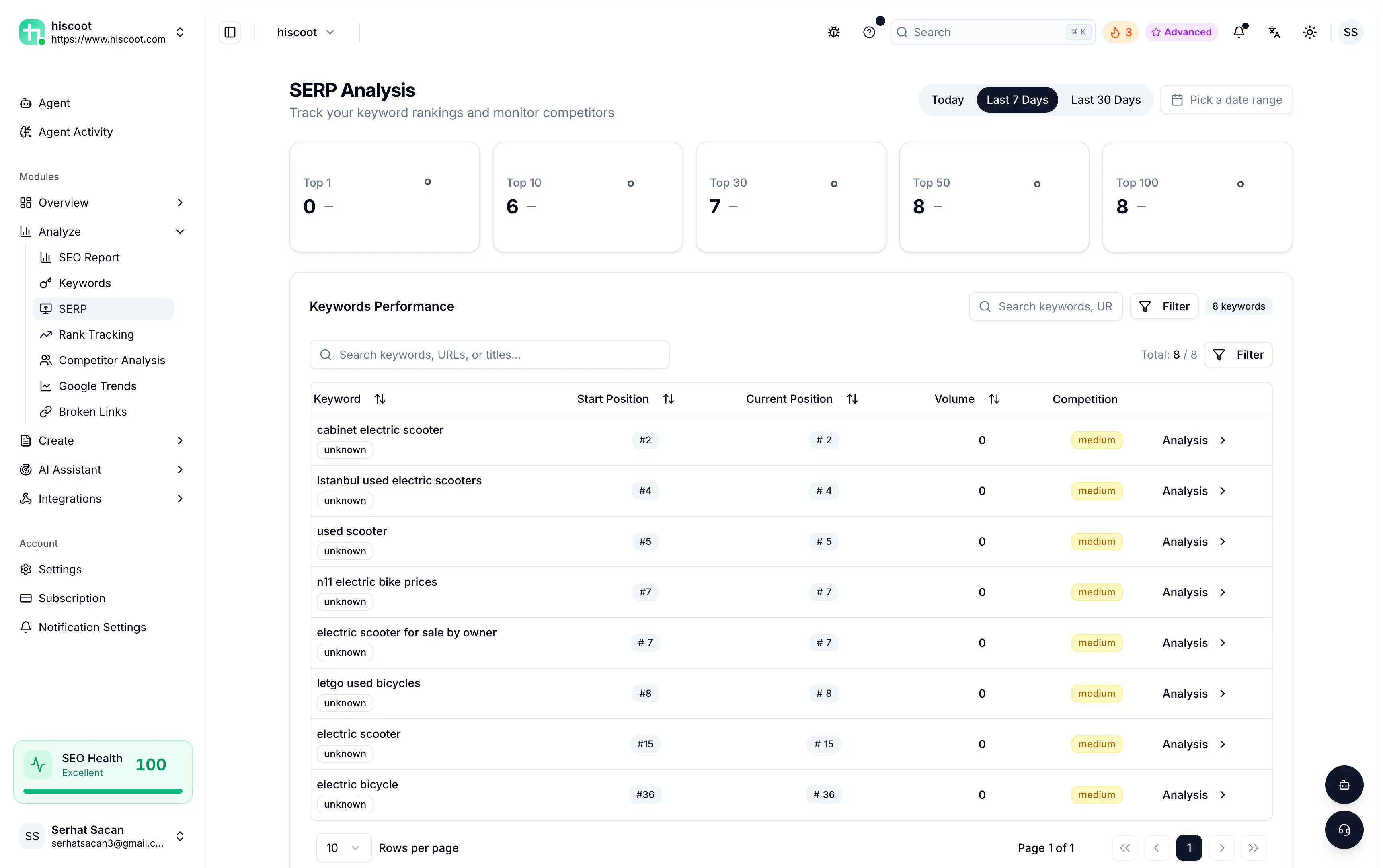This screenshot has height=868, width=1383.
Task: Open Competitor Analysis page
Action: [x=103, y=360]
